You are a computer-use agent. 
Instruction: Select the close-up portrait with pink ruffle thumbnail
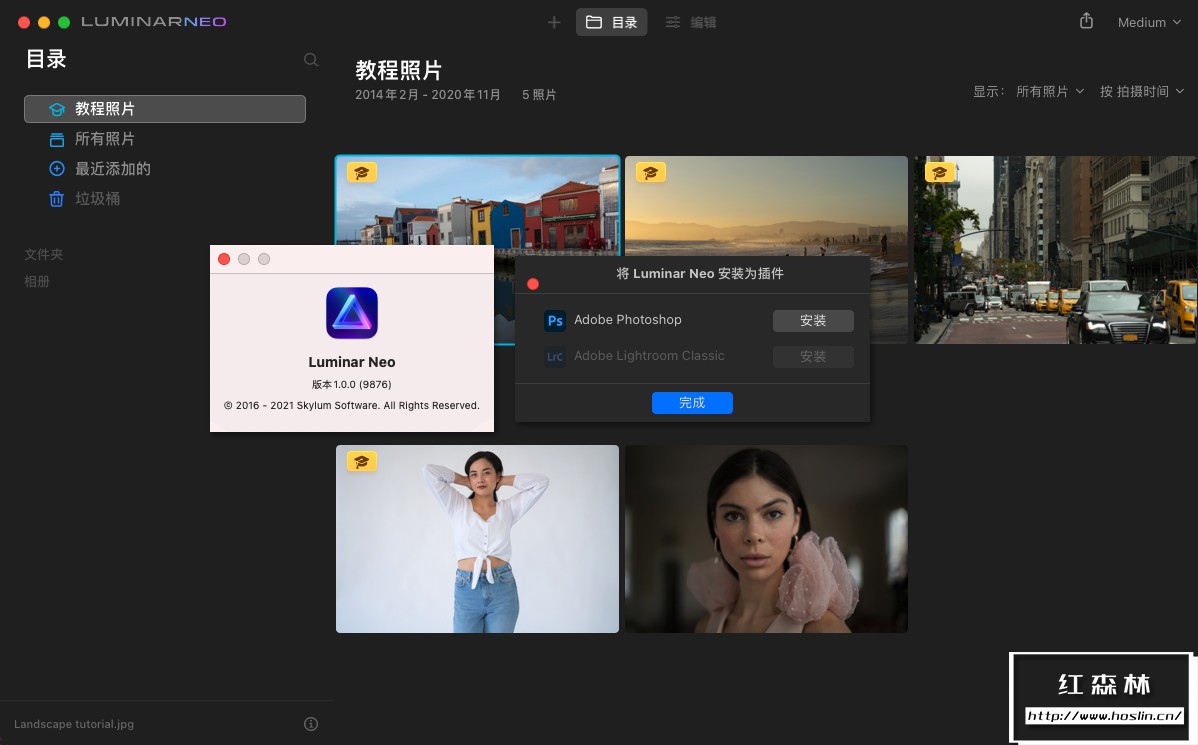[x=766, y=539]
